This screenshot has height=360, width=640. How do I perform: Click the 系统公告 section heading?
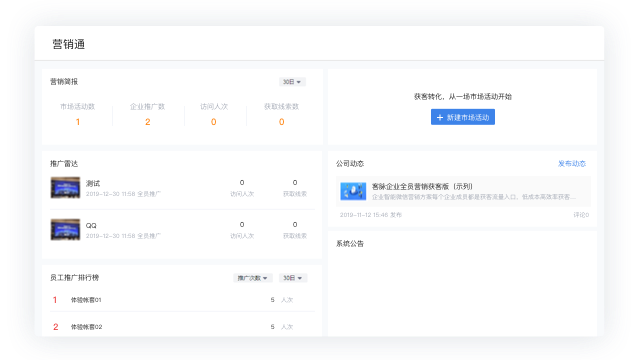click(x=350, y=244)
